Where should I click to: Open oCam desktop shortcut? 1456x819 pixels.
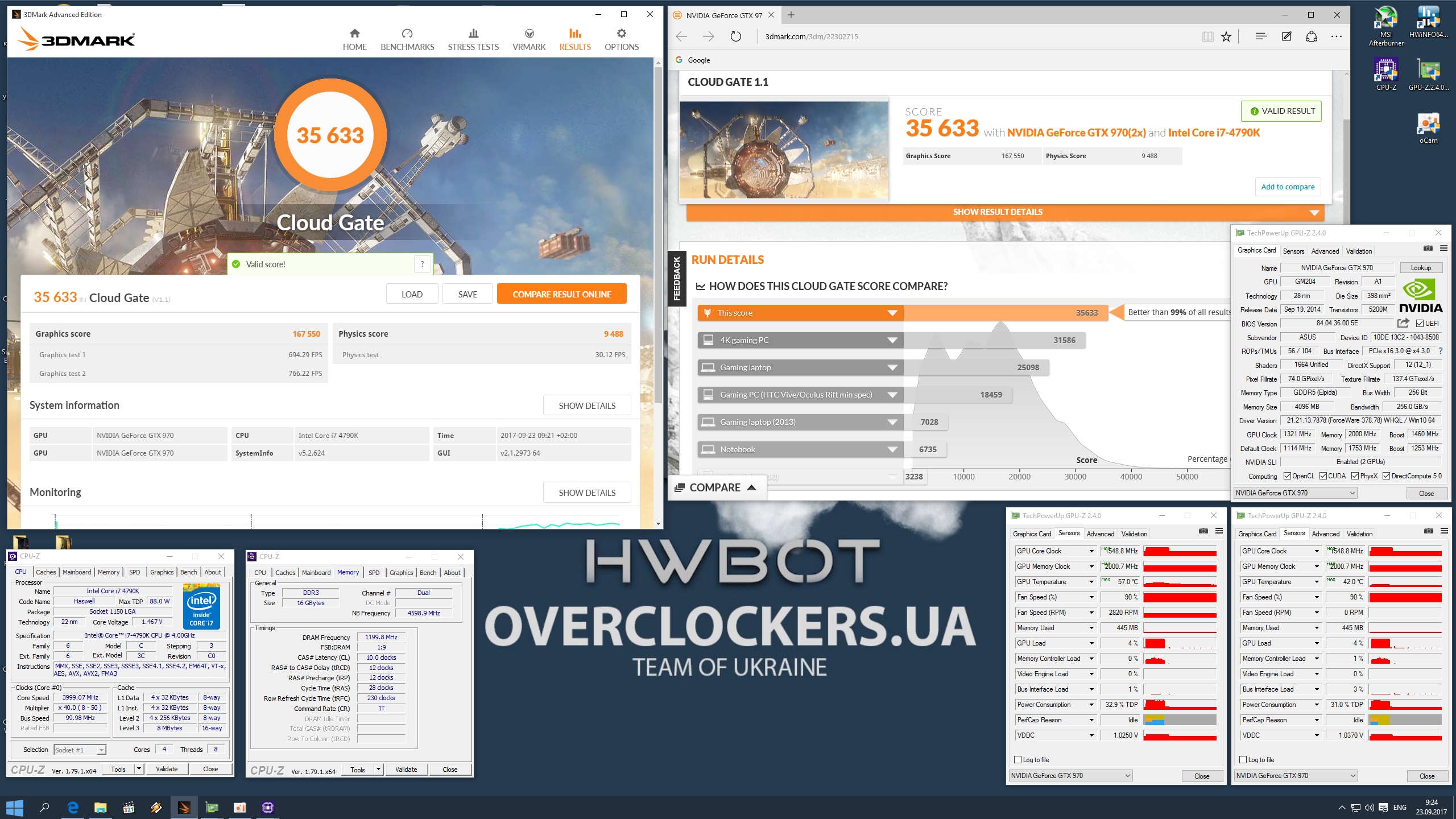[x=1428, y=129]
